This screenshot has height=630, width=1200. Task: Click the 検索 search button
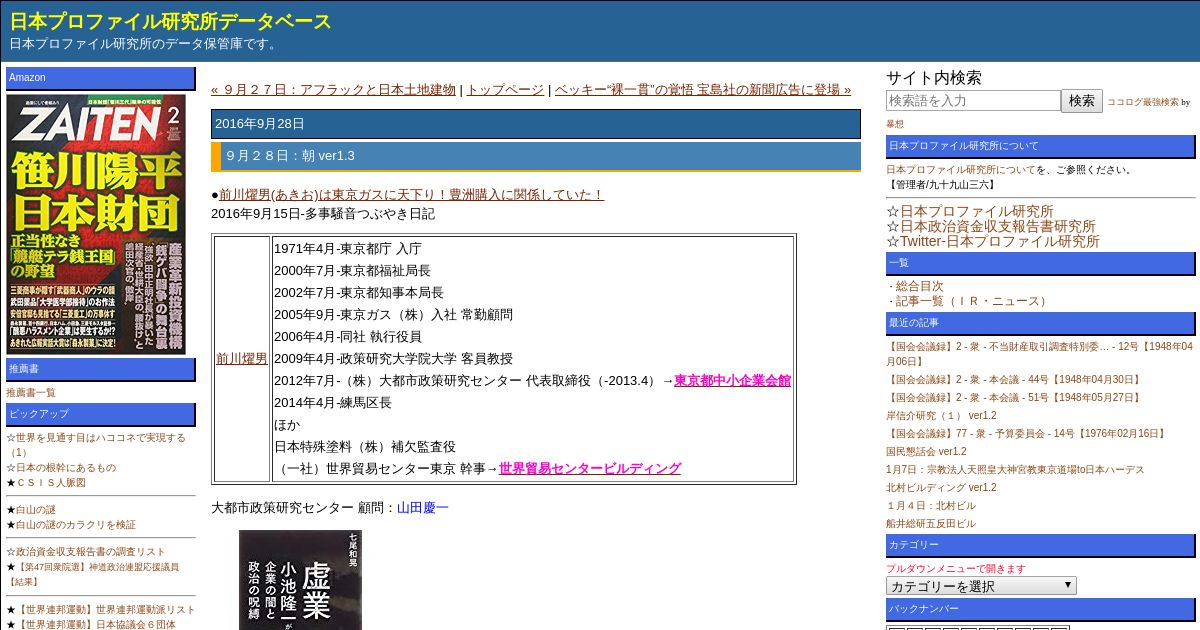click(x=1082, y=100)
